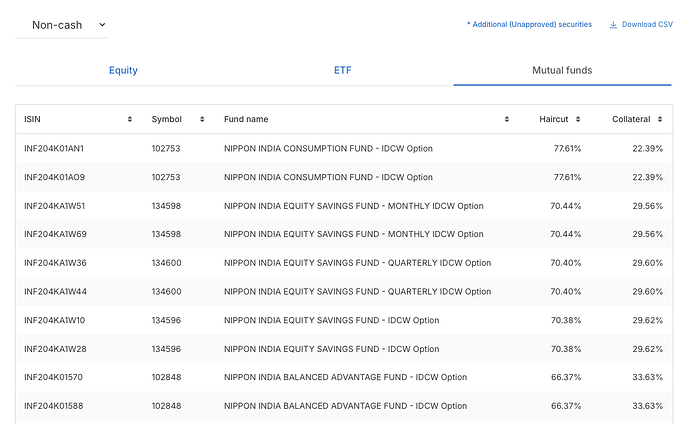
Task: Click haircut 77.61% in INF204K01AN1 row
Action: point(567,149)
